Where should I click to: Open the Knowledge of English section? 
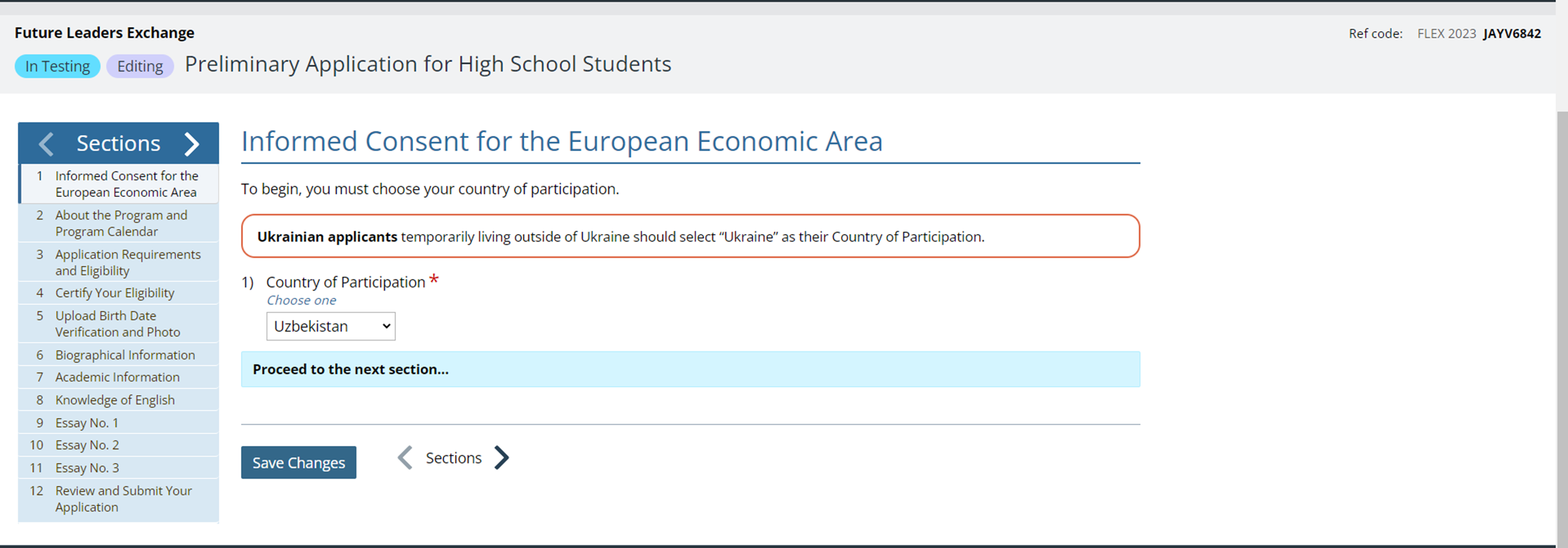click(115, 400)
